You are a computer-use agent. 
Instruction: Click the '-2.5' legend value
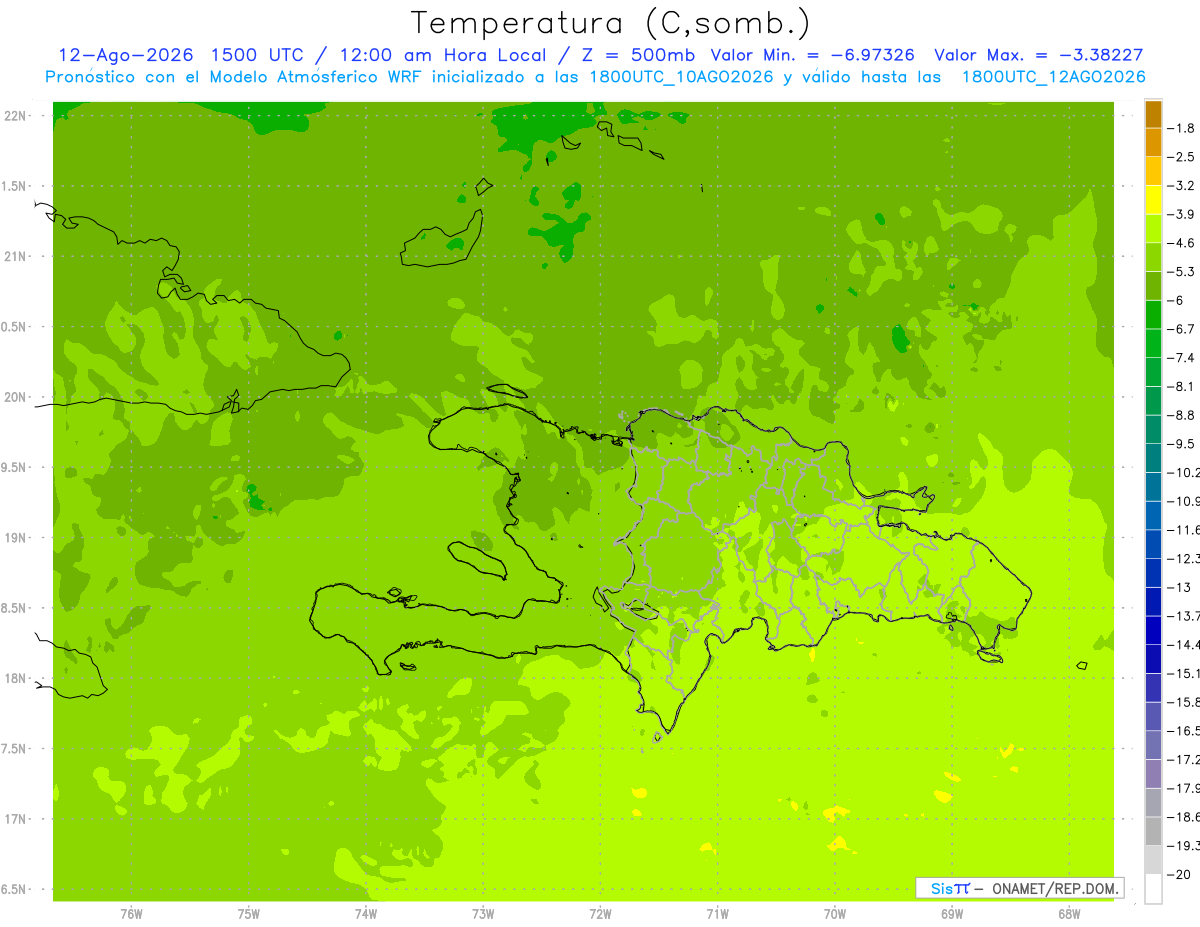click(1183, 157)
